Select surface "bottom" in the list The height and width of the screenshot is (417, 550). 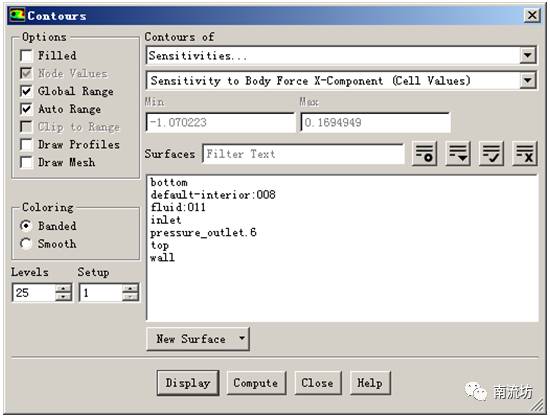tap(169, 182)
